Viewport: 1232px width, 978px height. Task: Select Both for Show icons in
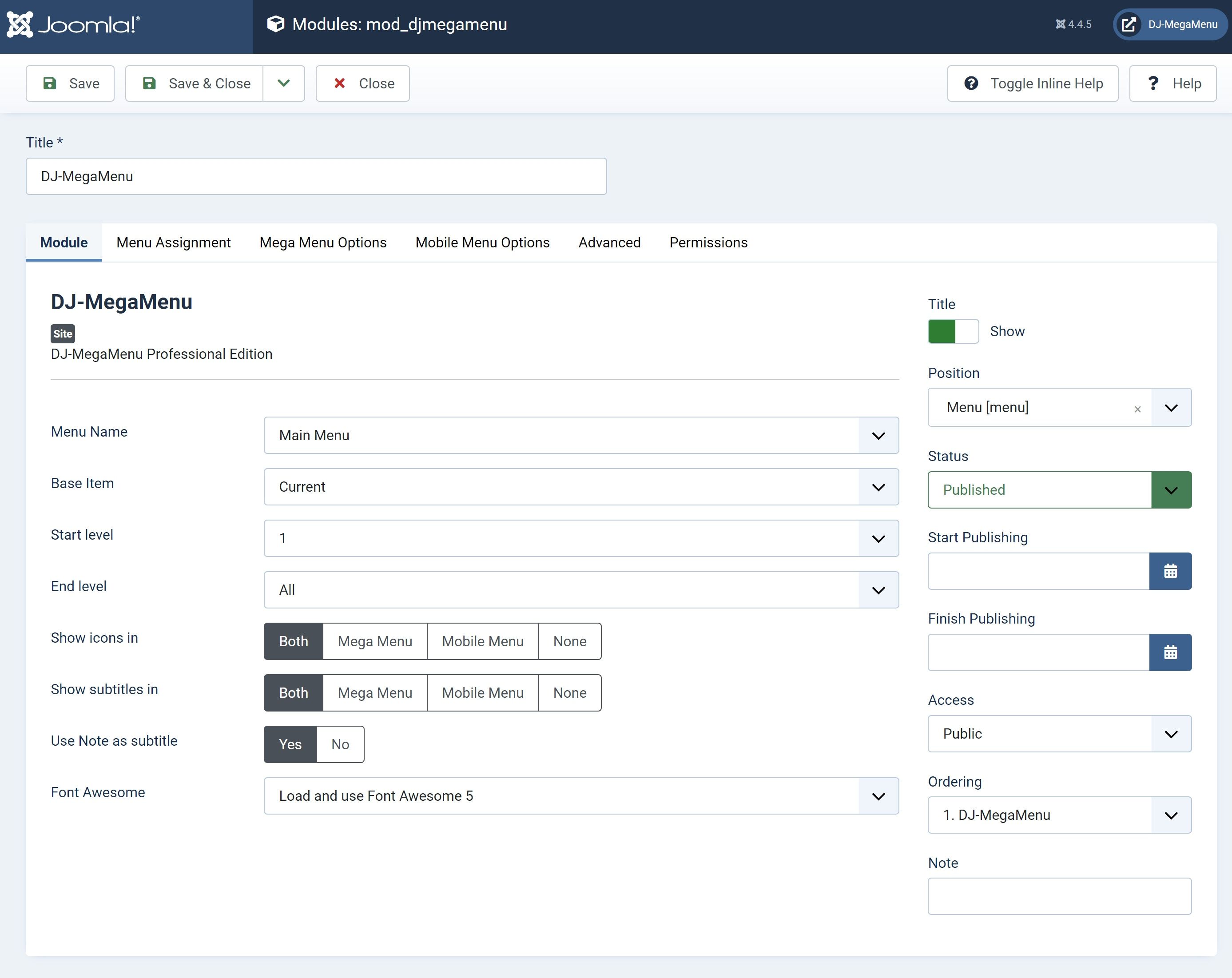tap(294, 641)
